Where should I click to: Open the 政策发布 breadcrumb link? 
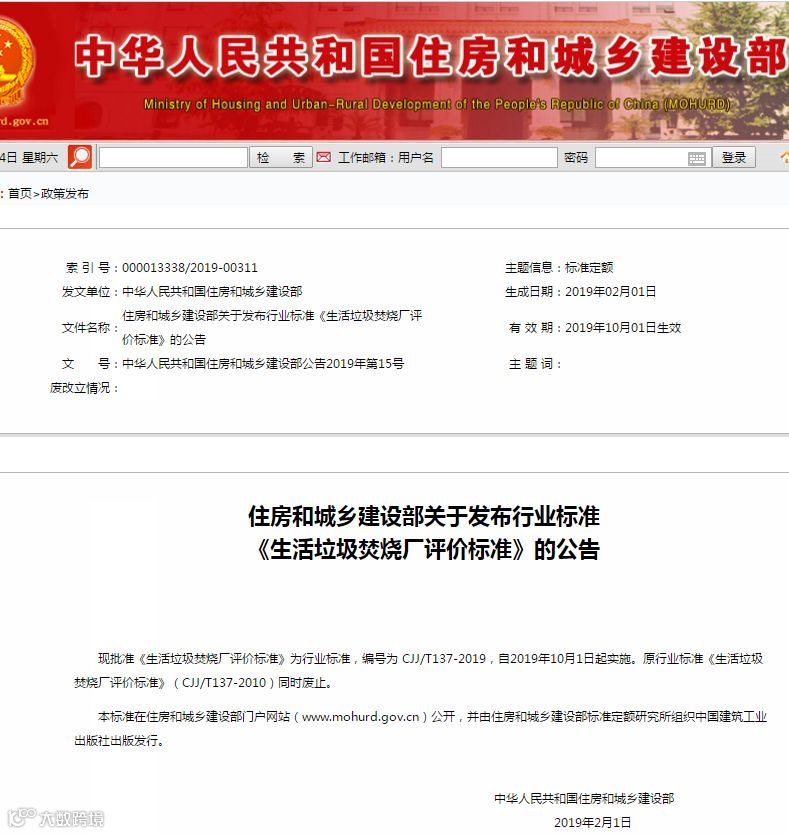click(64, 194)
